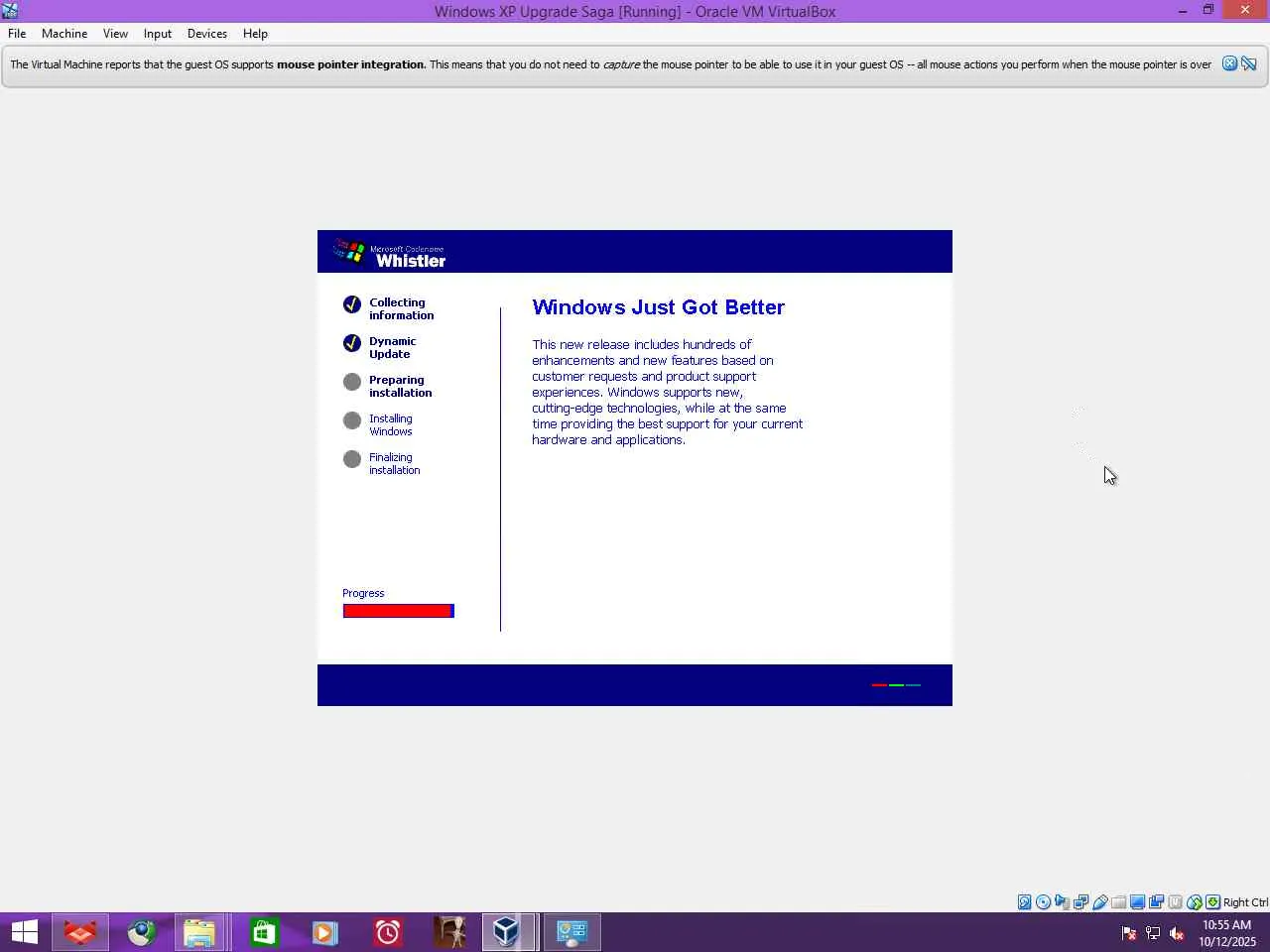Open the Action Center flag tray icon
Screen dimensions: 1270x952
point(1128,932)
